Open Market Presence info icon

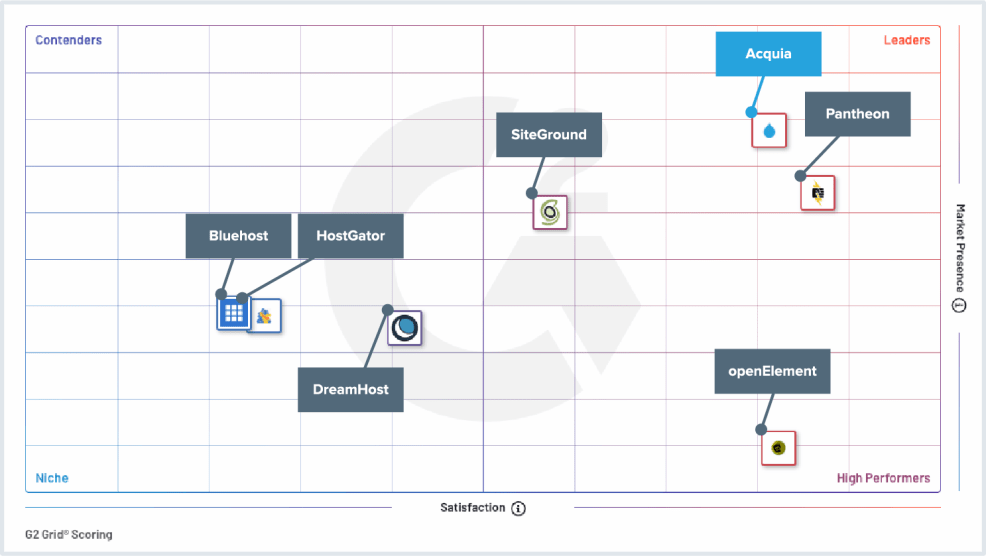click(959, 306)
